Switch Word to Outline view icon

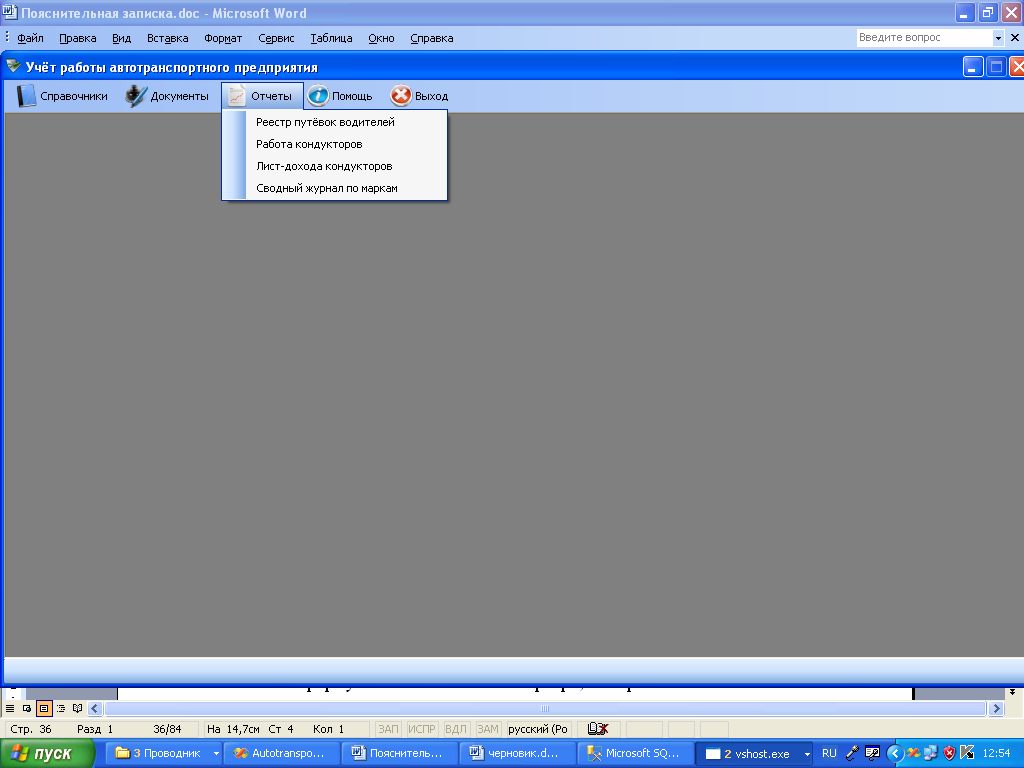61,708
